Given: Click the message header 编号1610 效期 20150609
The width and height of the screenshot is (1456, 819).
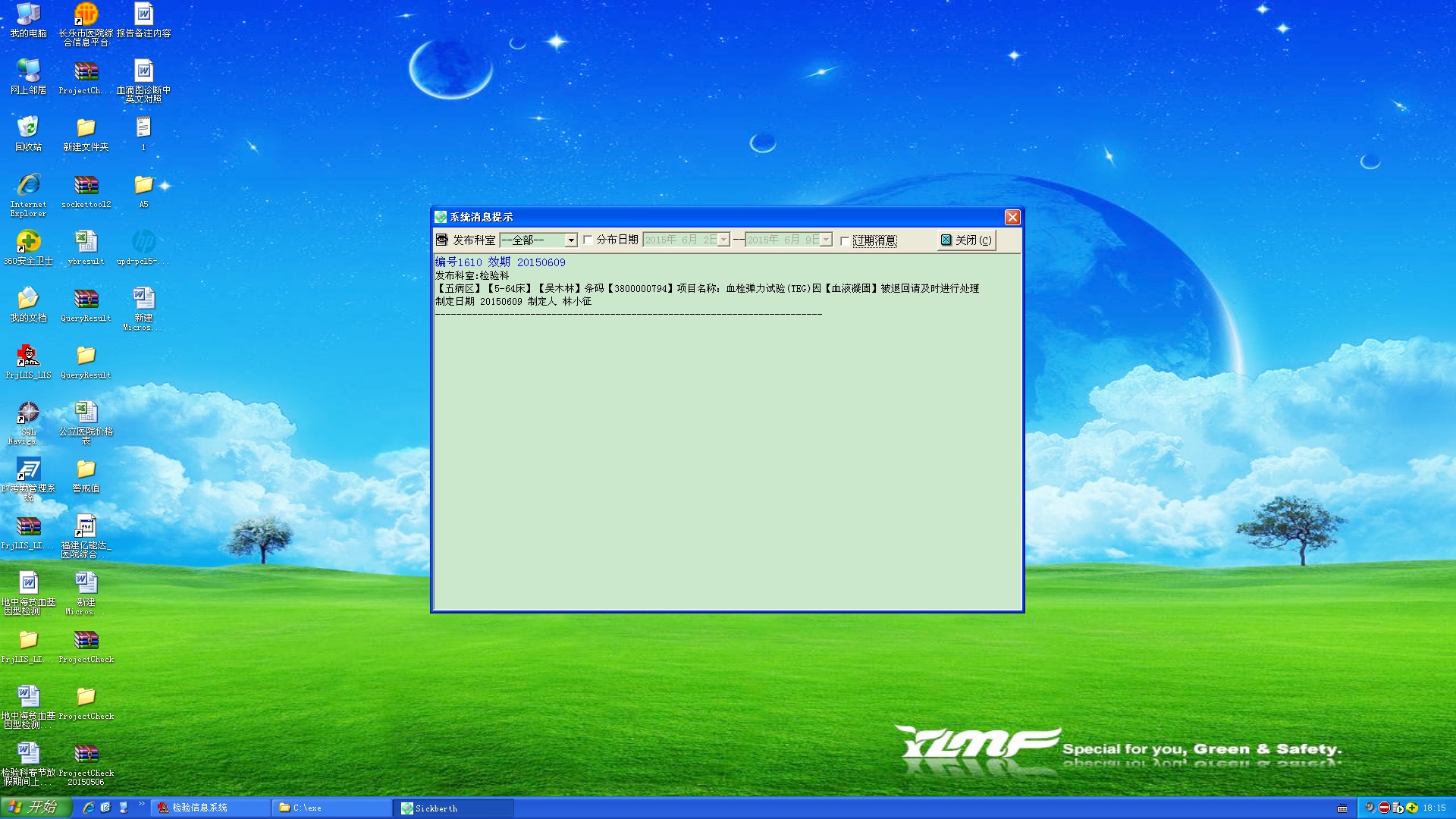Looking at the screenshot, I should click(500, 262).
